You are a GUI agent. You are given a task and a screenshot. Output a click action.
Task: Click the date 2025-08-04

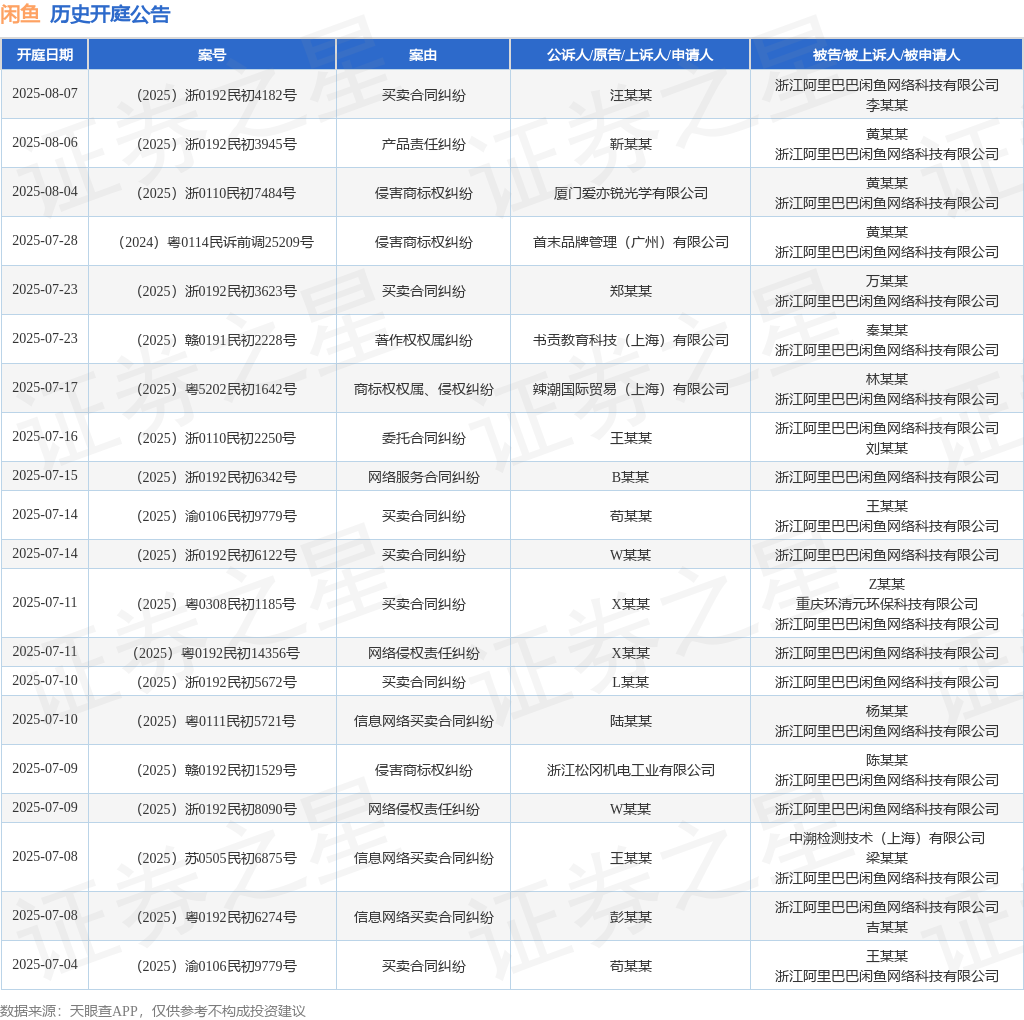click(45, 191)
